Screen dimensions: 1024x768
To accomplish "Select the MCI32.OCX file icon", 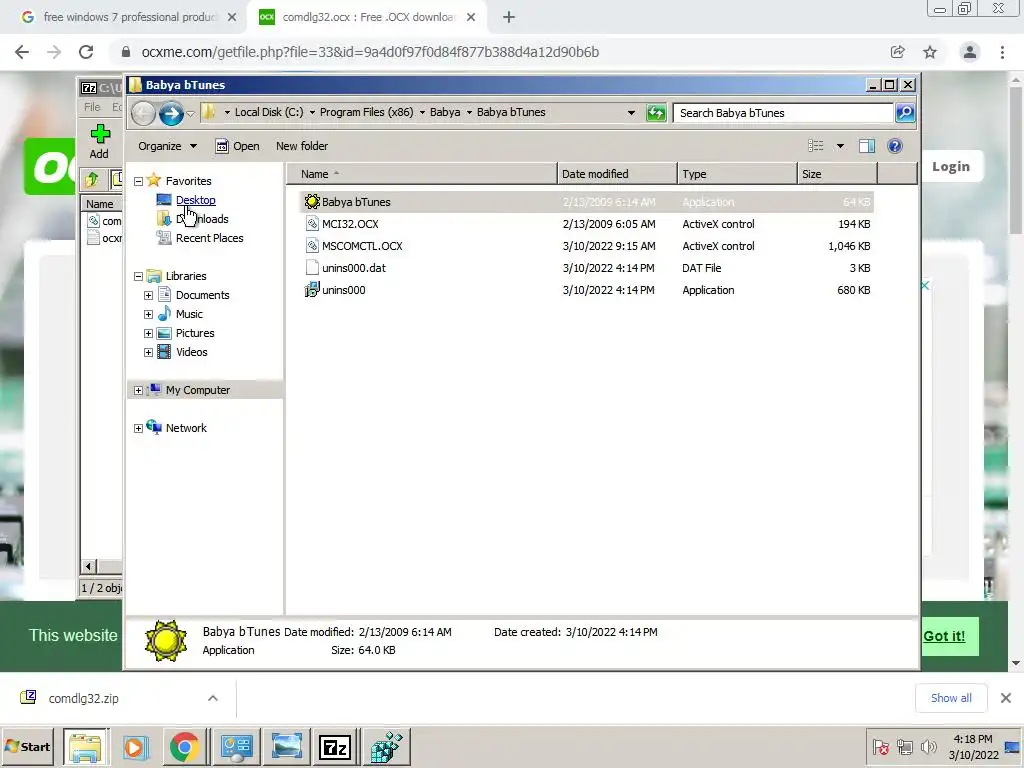I will pyautogui.click(x=312, y=224).
